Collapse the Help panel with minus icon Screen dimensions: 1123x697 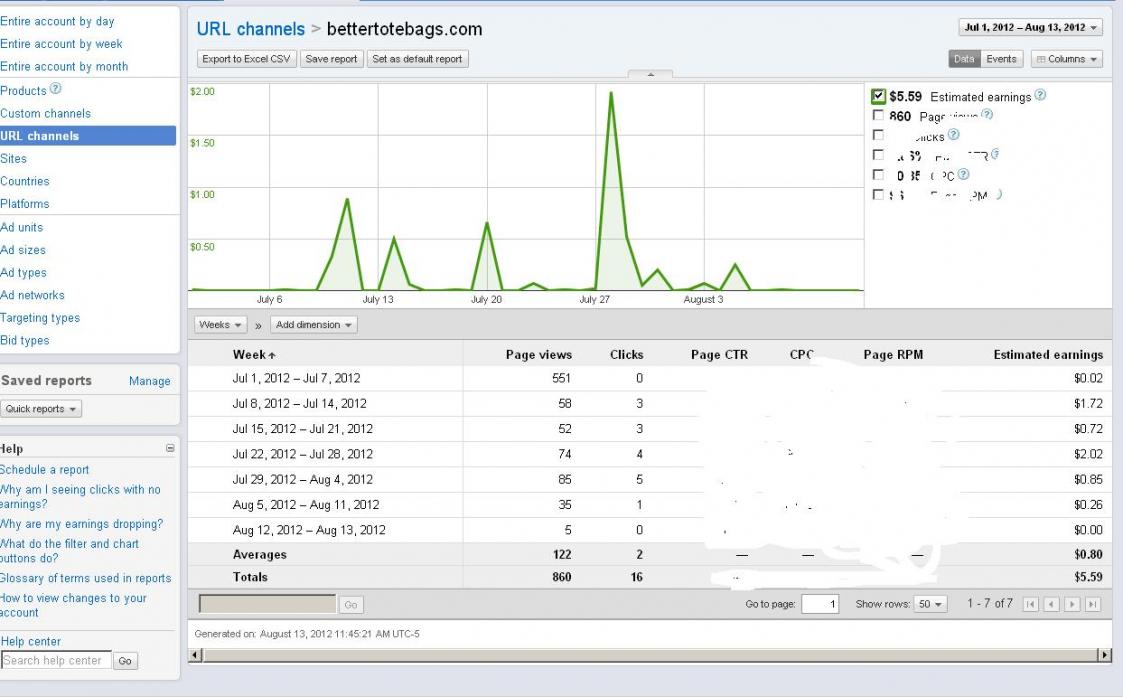pyautogui.click(x=170, y=448)
